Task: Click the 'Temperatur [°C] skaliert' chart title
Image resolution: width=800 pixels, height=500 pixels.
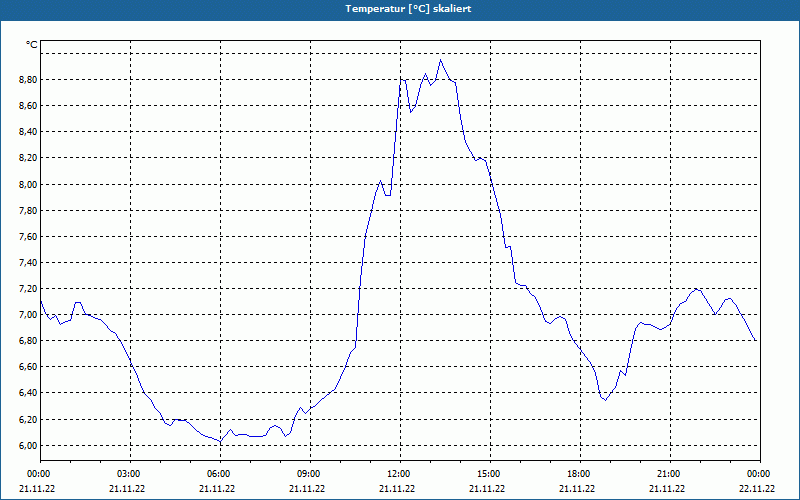Action: pyautogui.click(x=408, y=9)
